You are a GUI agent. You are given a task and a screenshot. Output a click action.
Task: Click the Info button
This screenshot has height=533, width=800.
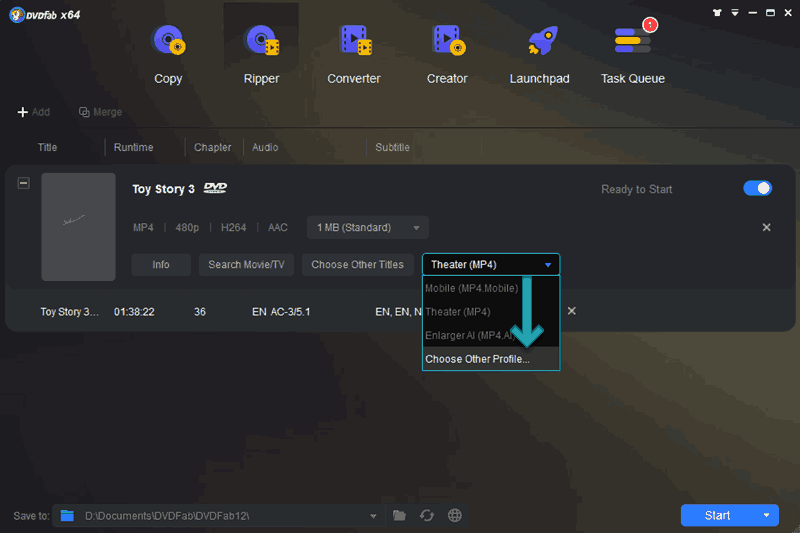click(x=161, y=265)
